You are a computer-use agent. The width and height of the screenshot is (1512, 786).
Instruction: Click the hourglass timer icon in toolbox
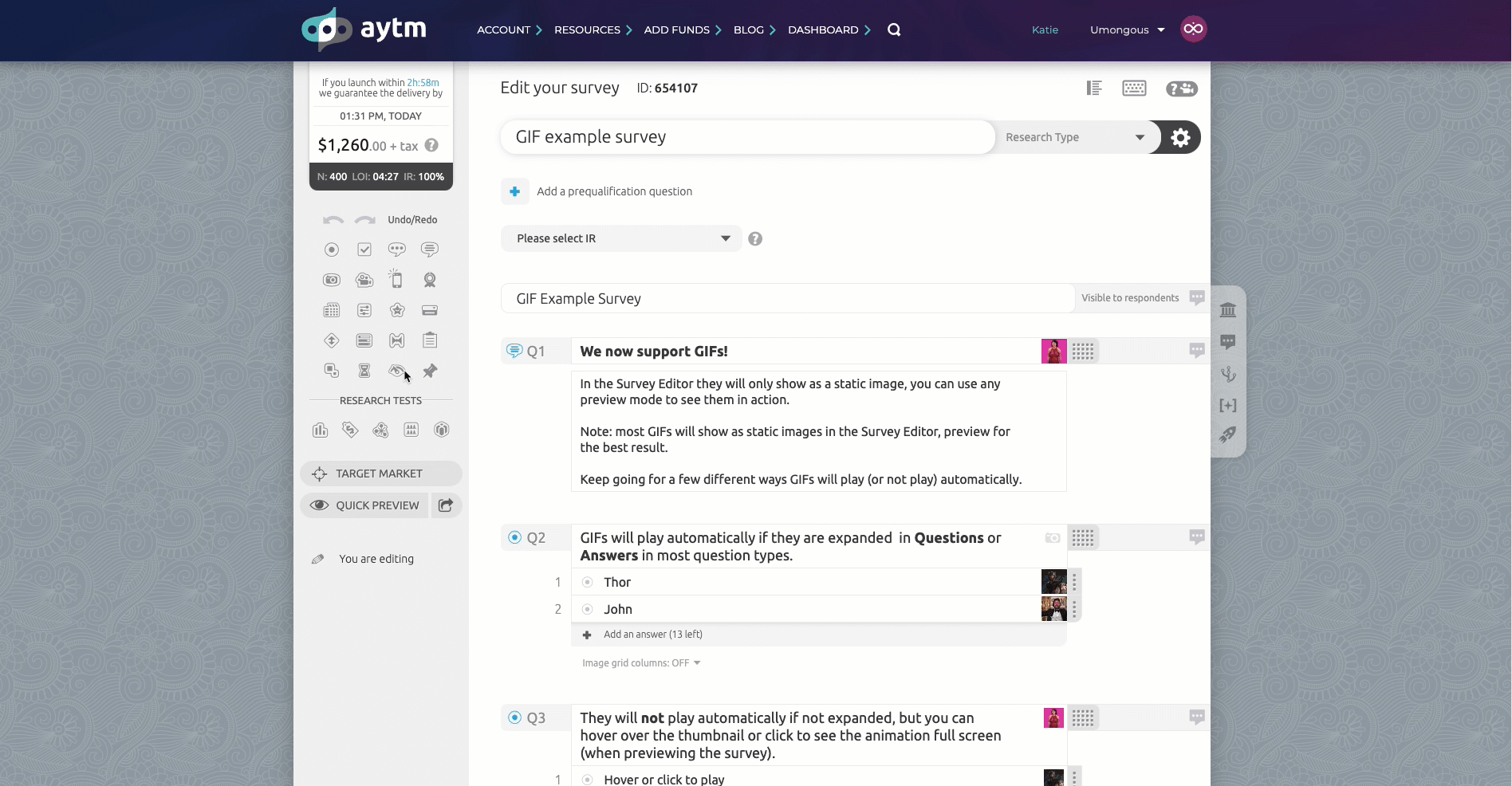[x=364, y=371]
